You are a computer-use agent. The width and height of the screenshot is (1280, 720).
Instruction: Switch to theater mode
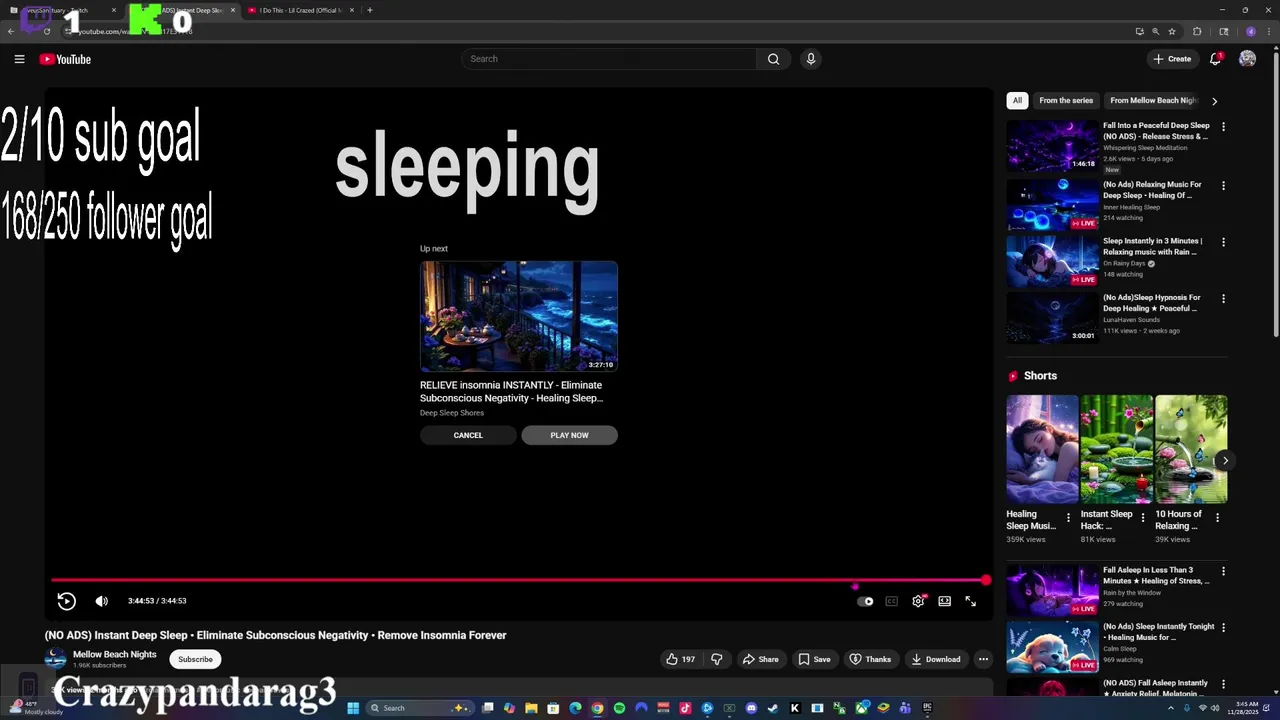click(x=944, y=601)
